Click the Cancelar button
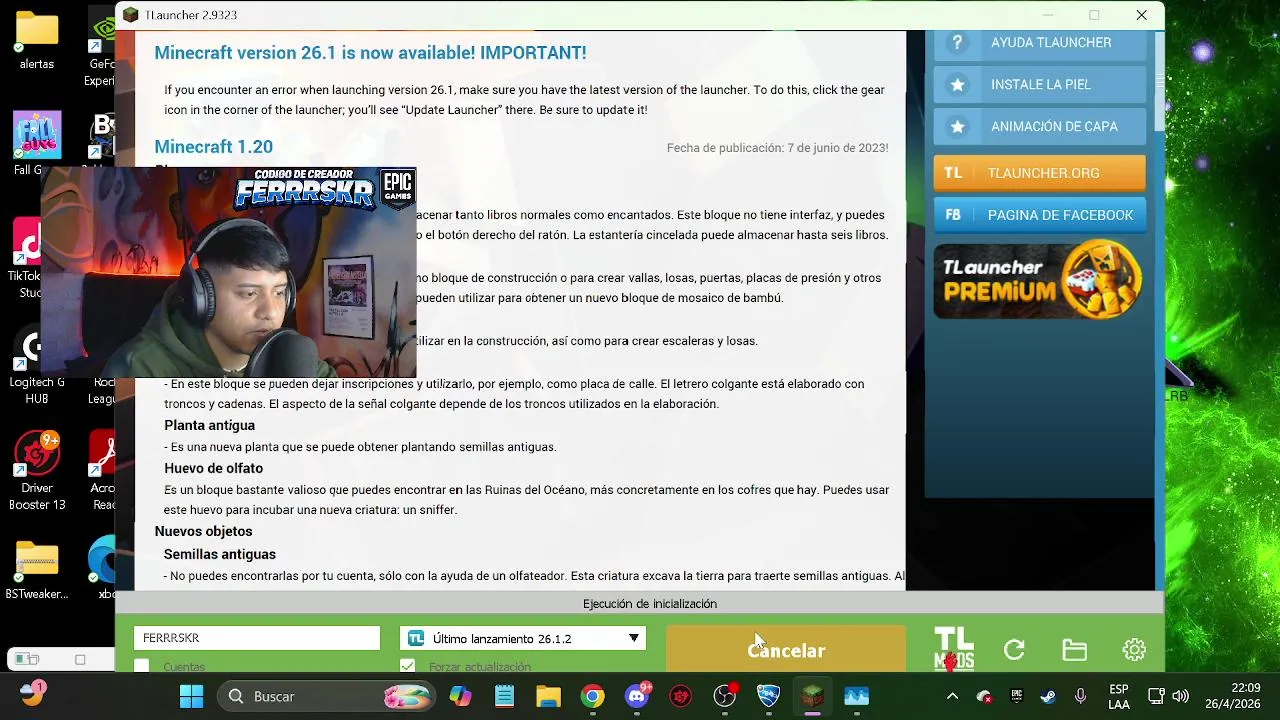1280x720 pixels. click(786, 650)
